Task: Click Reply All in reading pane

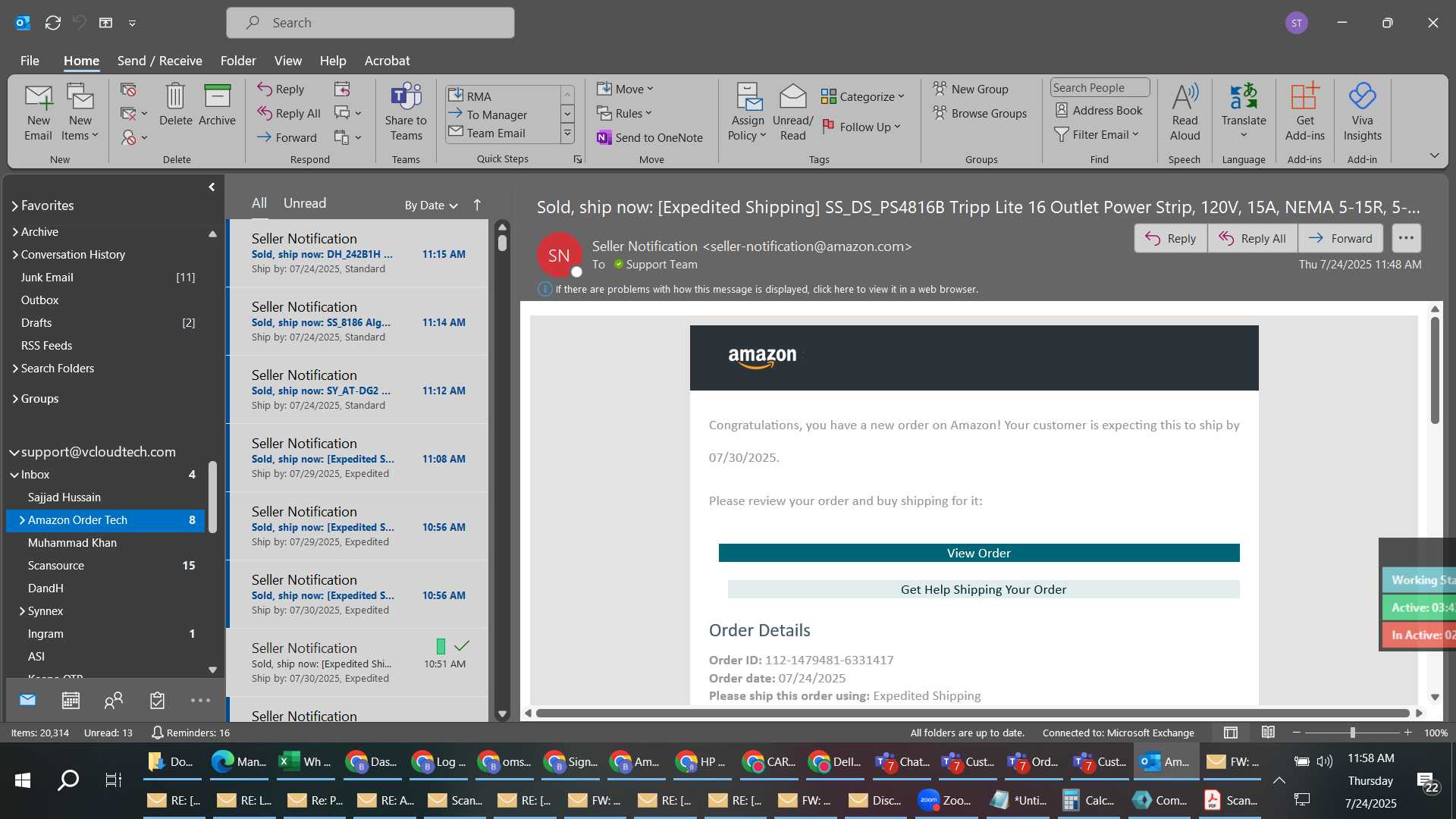Action: [1252, 238]
